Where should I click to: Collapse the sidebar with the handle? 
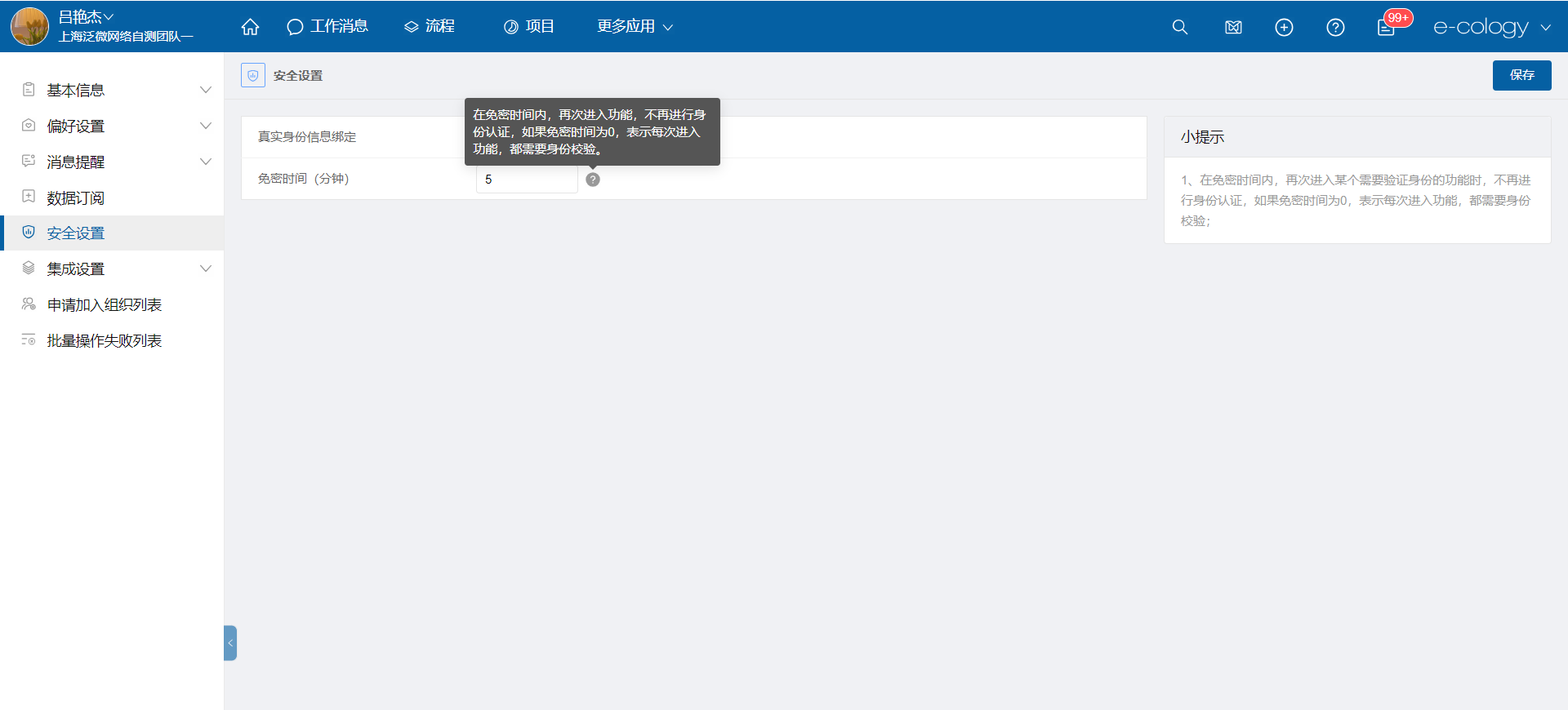click(x=230, y=643)
